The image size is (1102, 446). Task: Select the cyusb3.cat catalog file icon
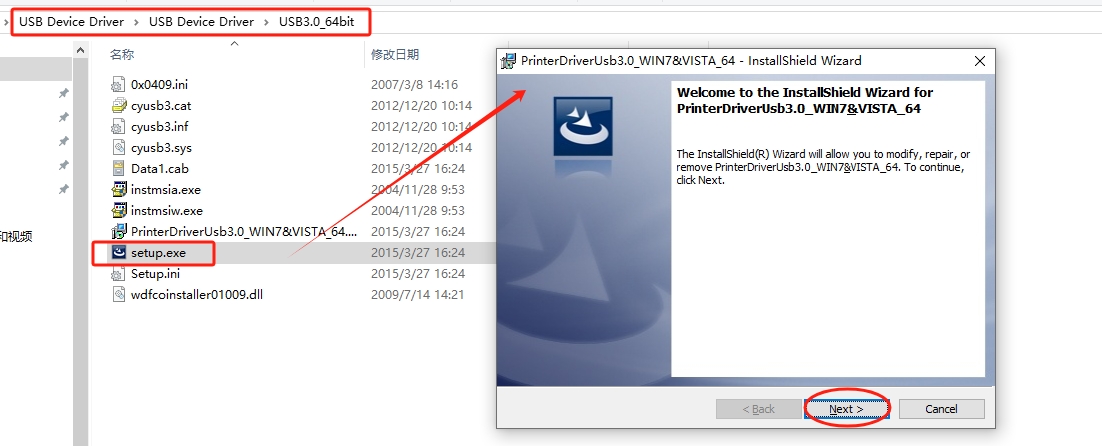[x=119, y=105]
